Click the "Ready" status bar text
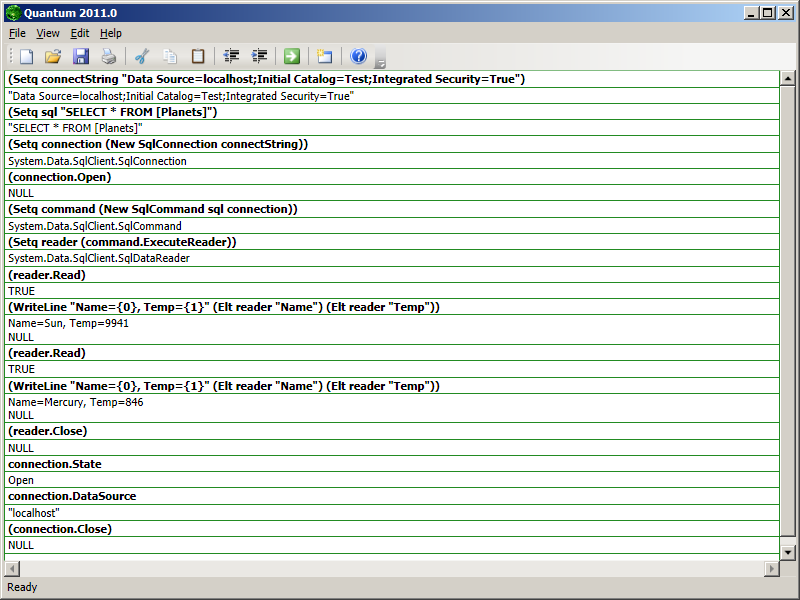Viewport: 800px width, 600px height. click(x=22, y=587)
